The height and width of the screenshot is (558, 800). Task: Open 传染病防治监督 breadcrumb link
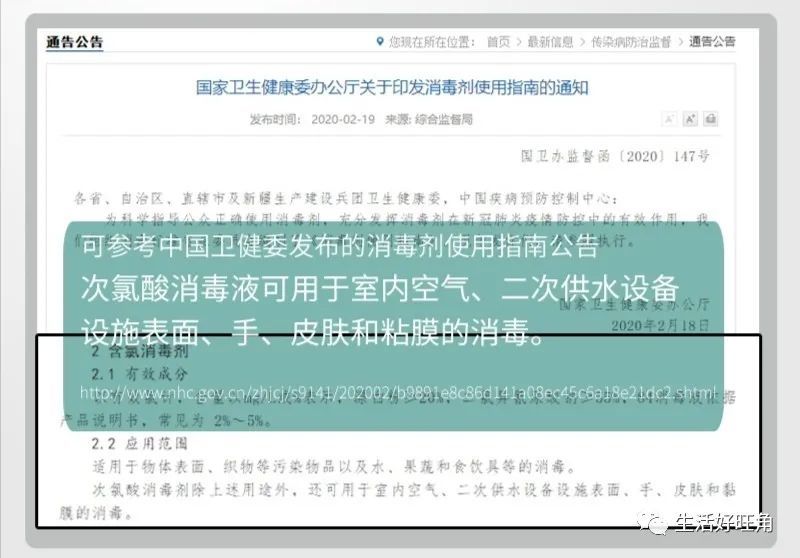631,42
